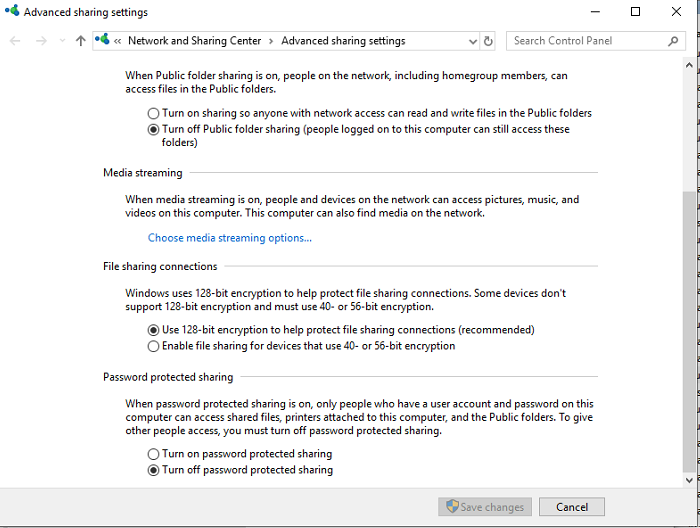Go back using the Back arrow

[15, 41]
